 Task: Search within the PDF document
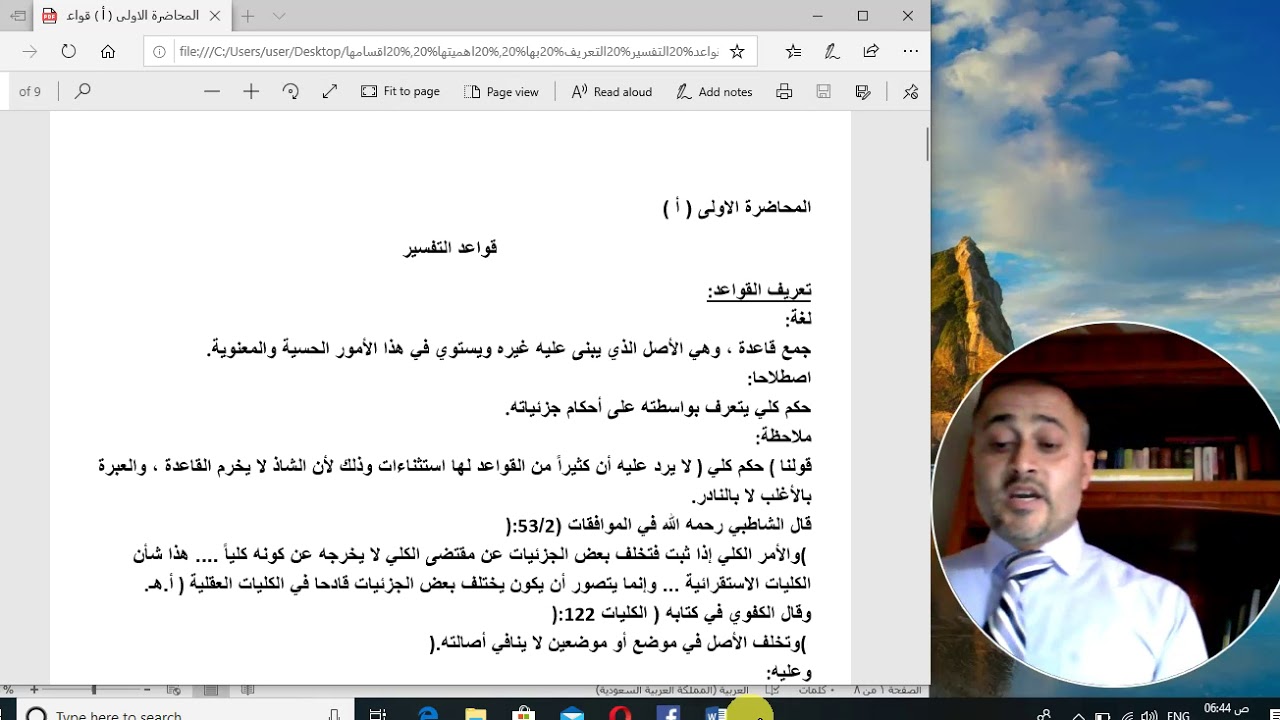coord(83,91)
